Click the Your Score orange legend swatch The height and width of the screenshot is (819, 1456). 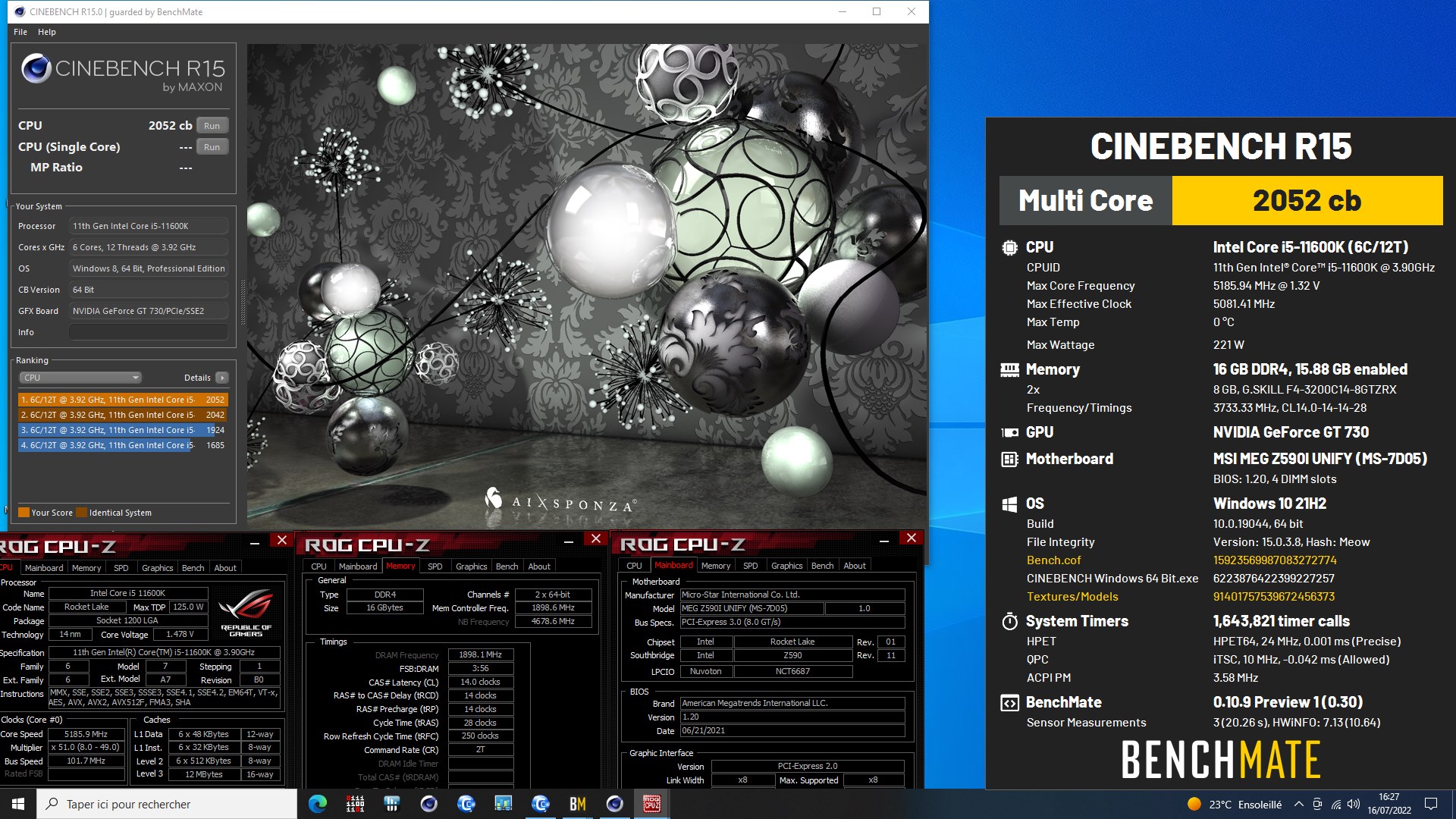(24, 513)
